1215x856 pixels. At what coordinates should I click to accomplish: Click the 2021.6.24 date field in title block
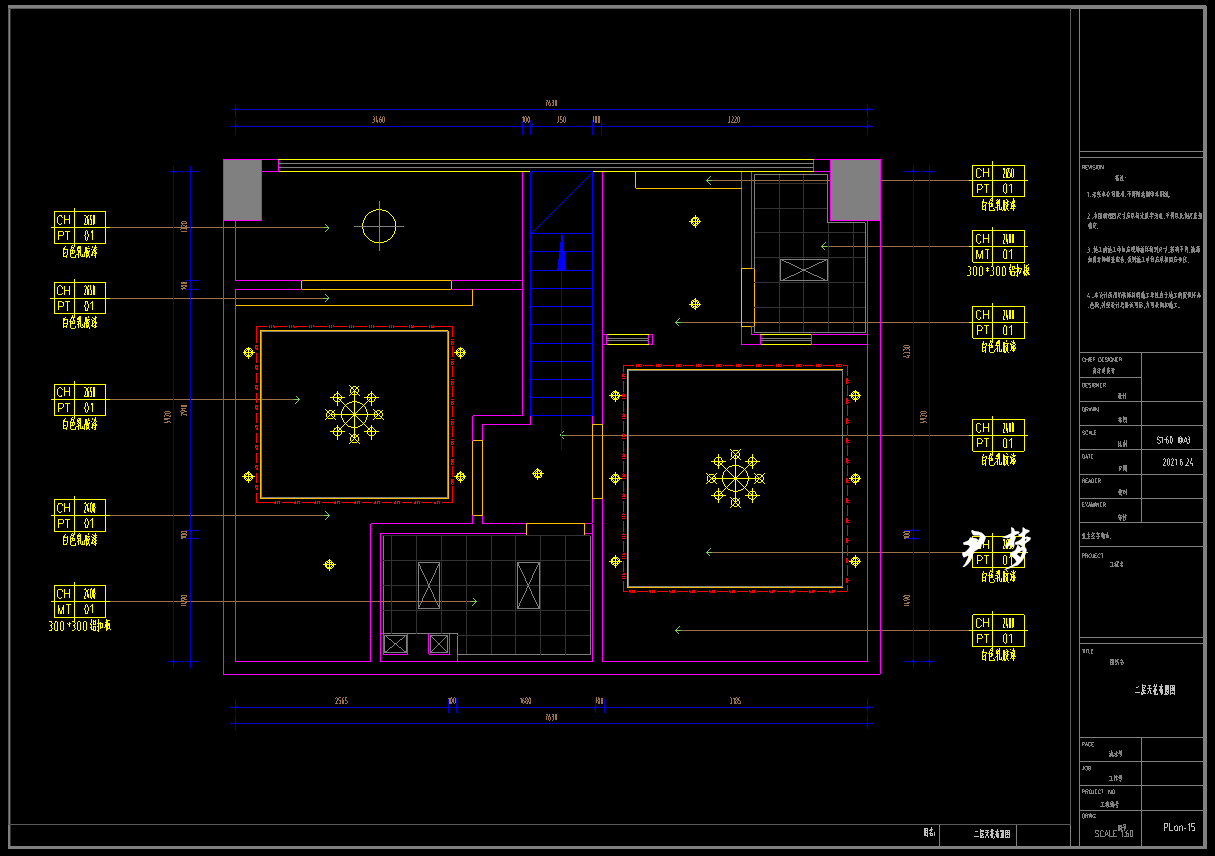1177,463
